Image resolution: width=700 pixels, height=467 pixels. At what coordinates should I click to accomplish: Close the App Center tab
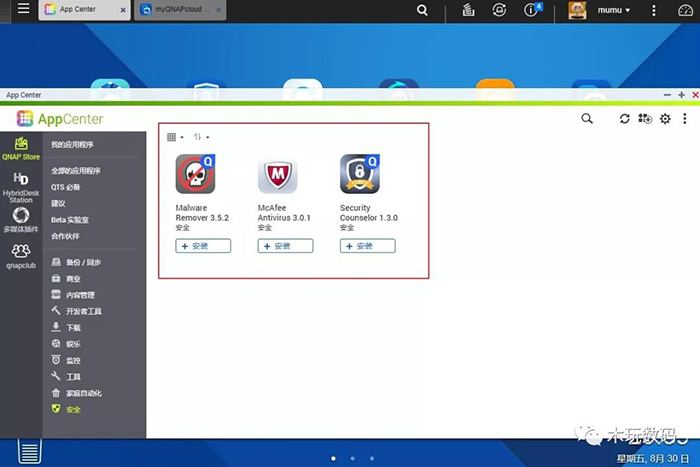pyautogui.click(x=123, y=10)
